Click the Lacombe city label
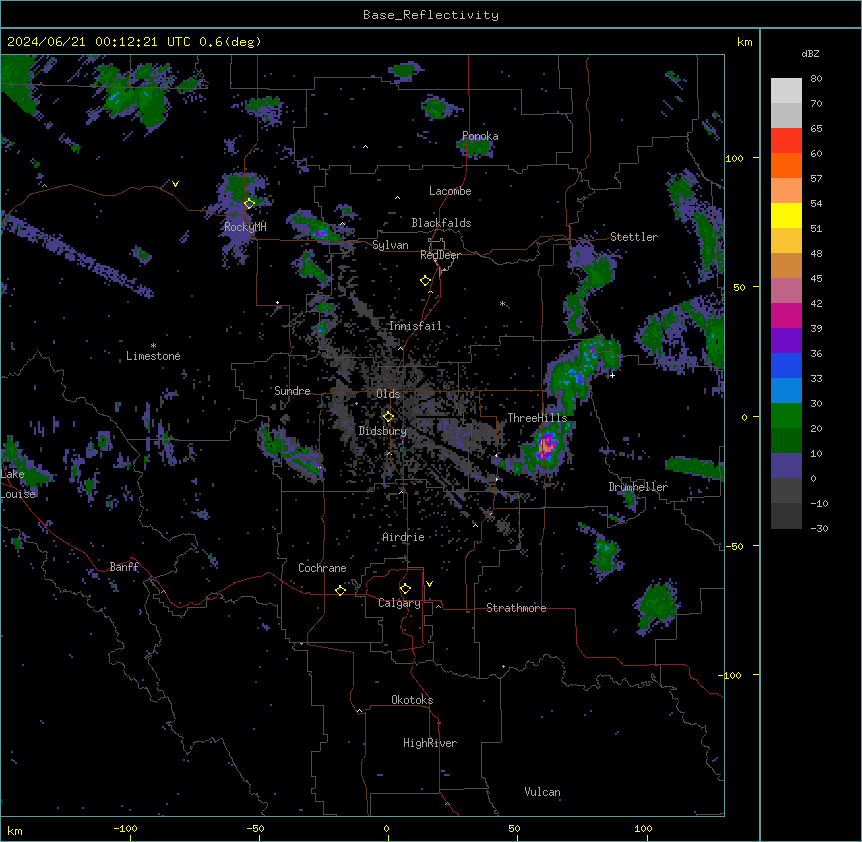 (450, 191)
